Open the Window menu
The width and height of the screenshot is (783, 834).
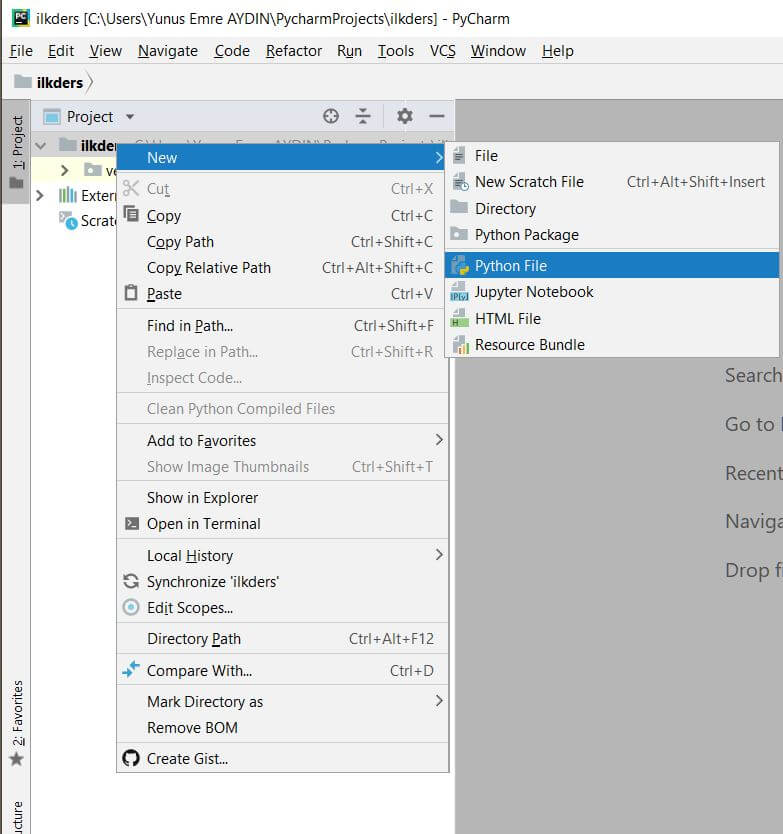(x=498, y=51)
